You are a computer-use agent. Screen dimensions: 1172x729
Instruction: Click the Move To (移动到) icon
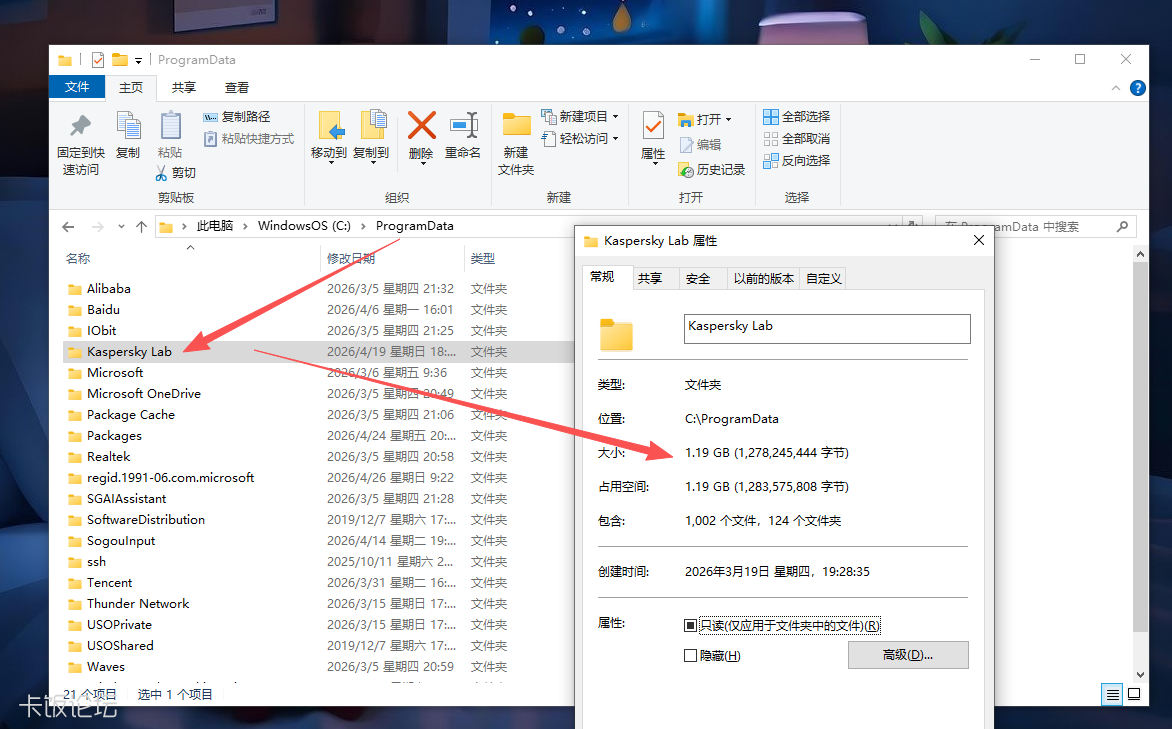(330, 126)
